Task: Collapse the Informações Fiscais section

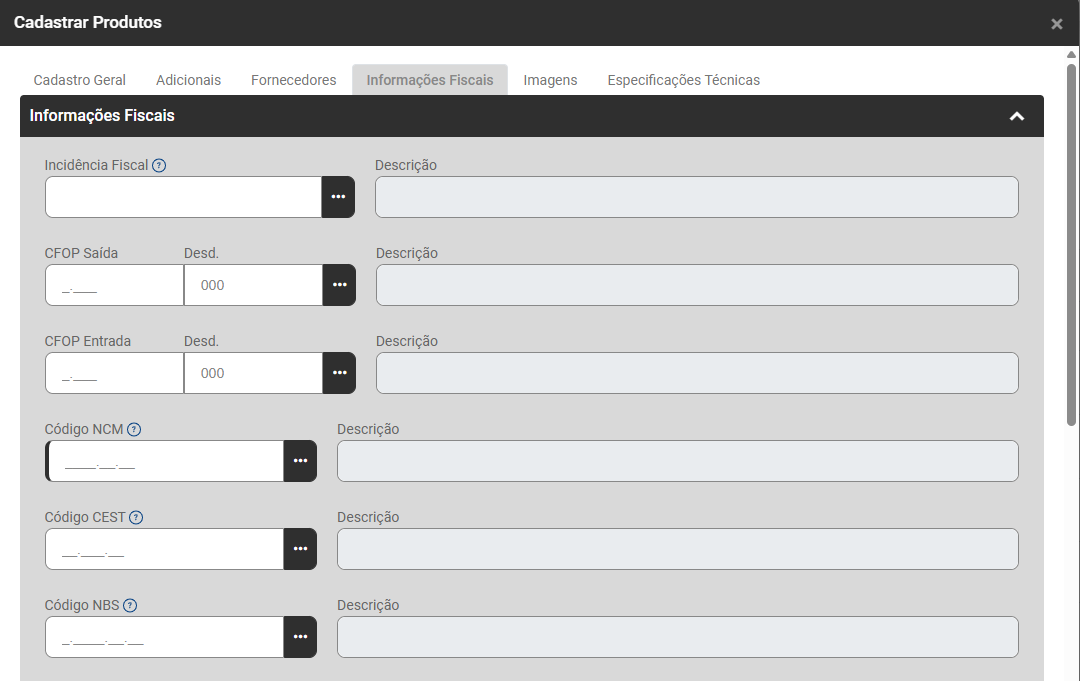Action: click(1017, 116)
